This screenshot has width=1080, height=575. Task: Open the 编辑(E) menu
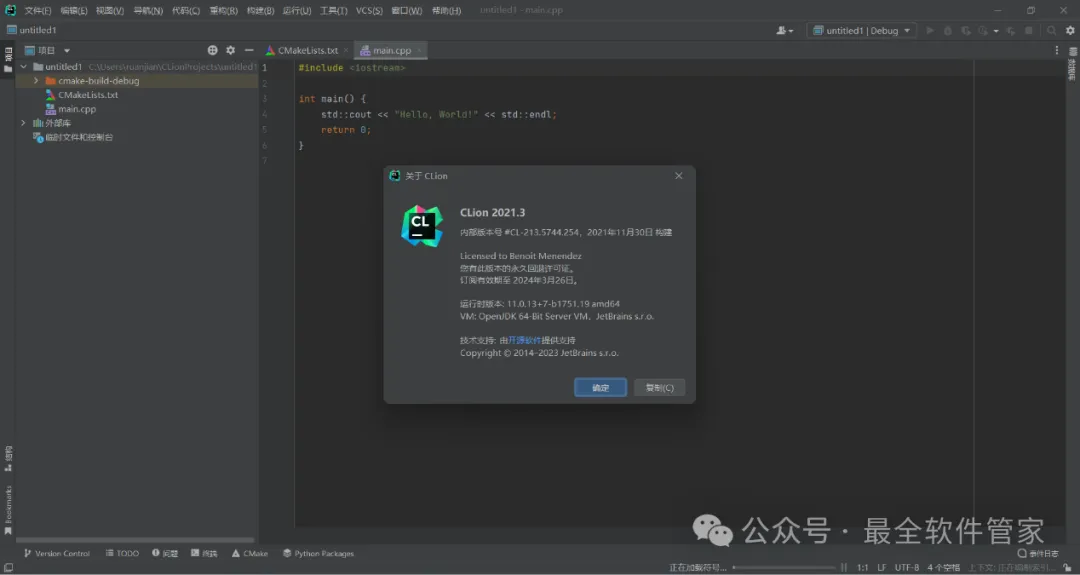point(74,10)
